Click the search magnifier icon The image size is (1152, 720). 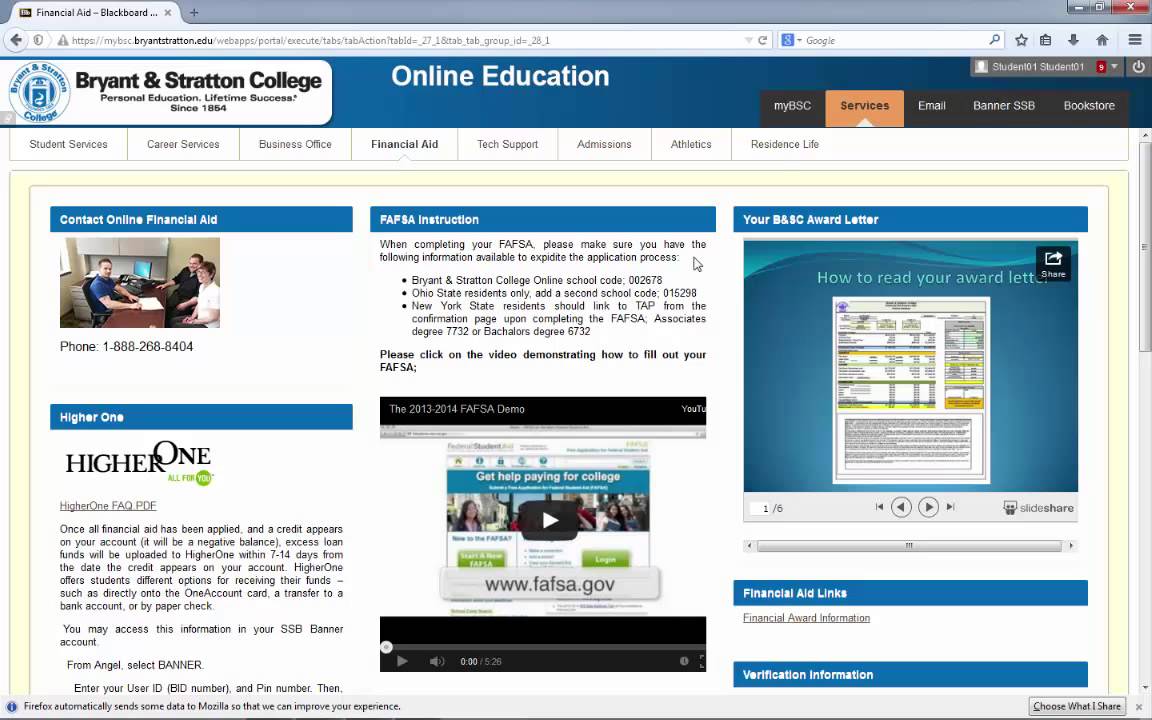point(995,40)
